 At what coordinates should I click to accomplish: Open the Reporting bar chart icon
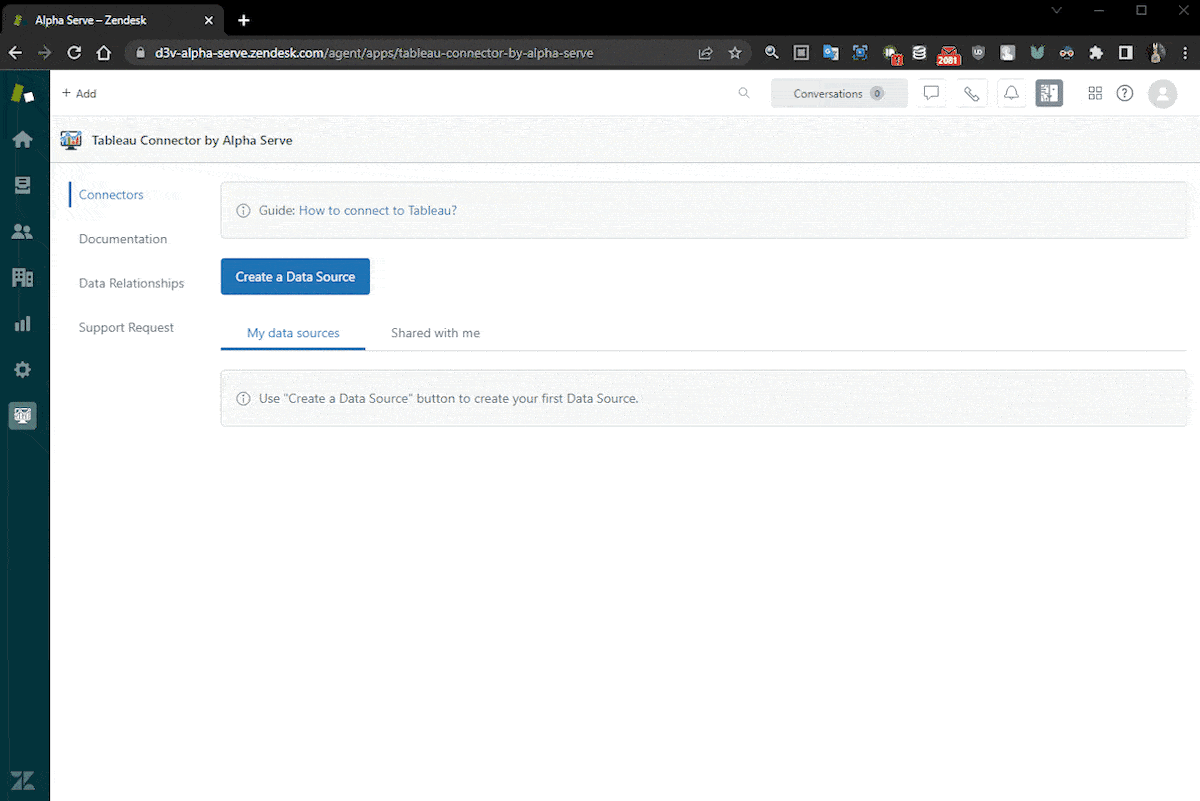tap(22, 323)
